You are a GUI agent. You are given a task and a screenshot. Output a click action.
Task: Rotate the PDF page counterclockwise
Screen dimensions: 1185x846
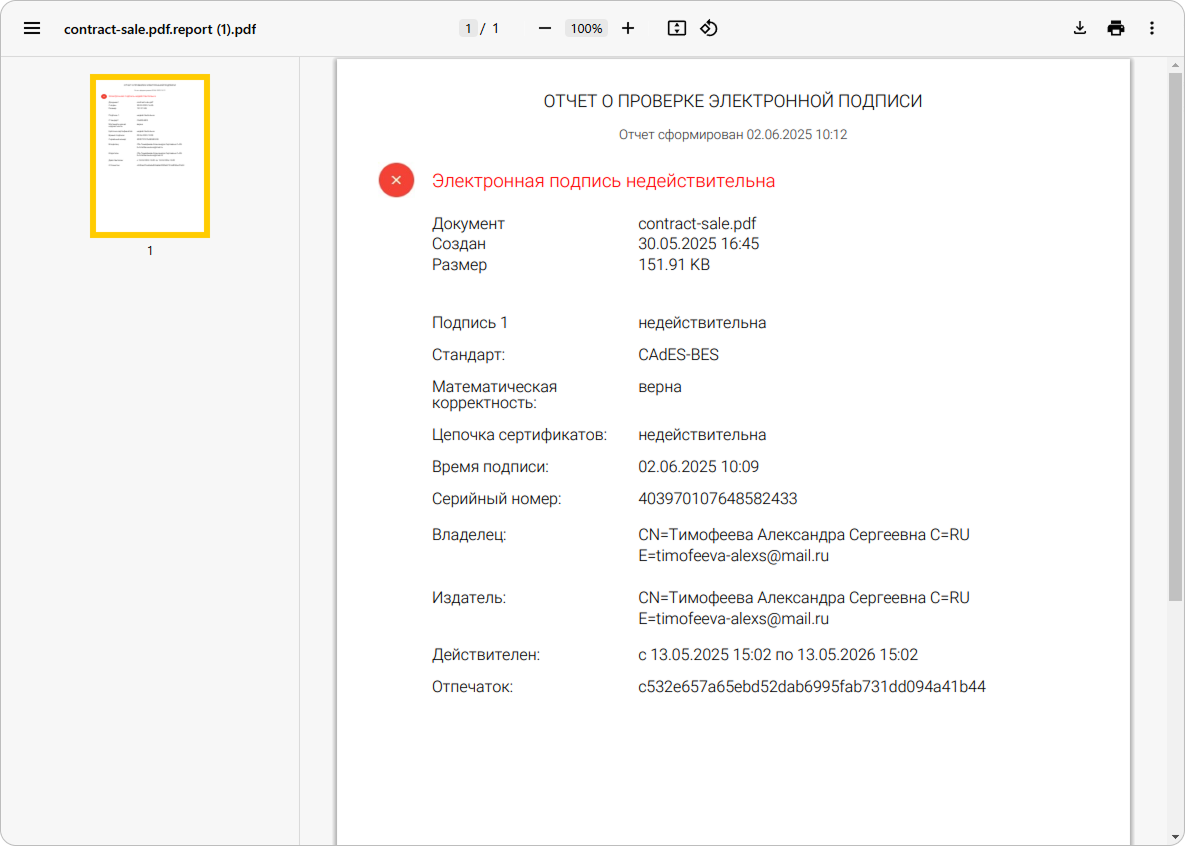click(x=709, y=28)
